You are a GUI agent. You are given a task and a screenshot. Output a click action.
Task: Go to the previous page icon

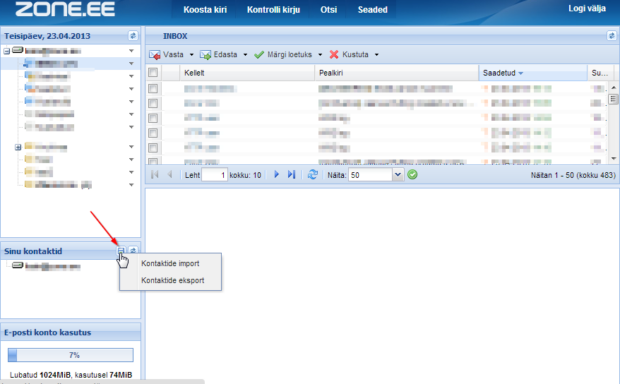coord(170,174)
